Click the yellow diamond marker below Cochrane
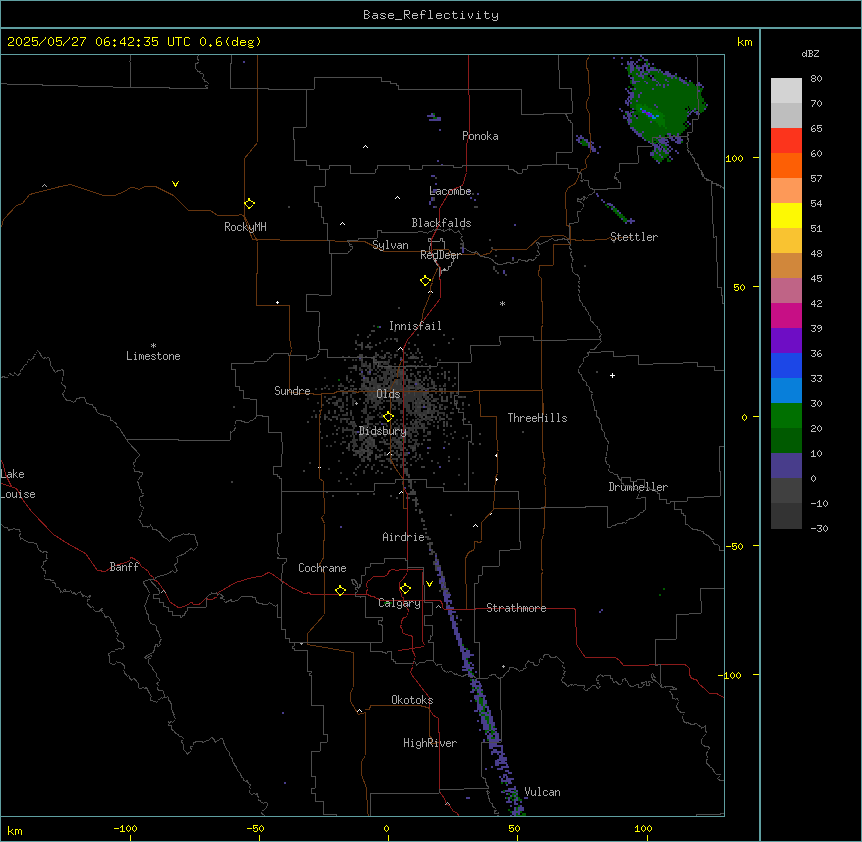 point(340,590)
